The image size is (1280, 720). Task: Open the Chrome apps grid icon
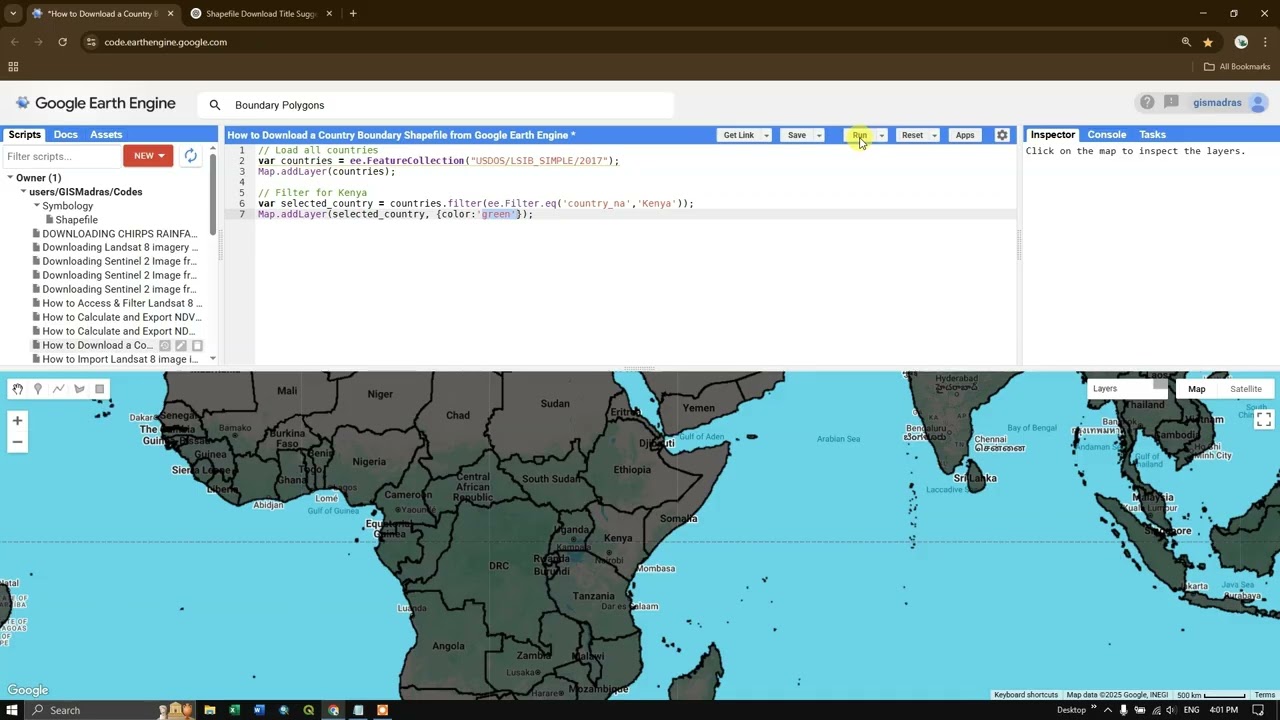(x=13, y=67)
